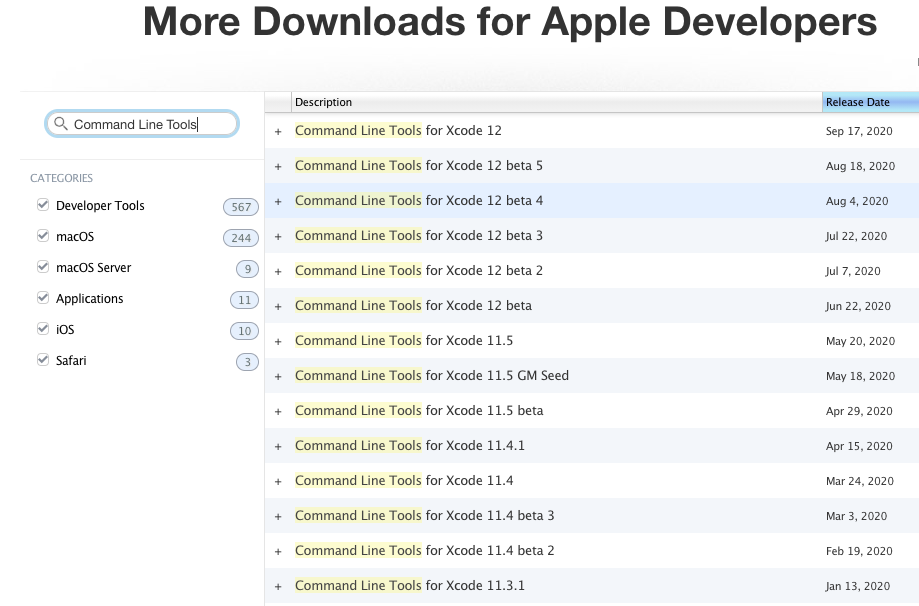Image resolution: width=919 pixels, height=606 pixels.
Task: Expand the Xcode 11.4.1 row
Action: coord(278,447)
